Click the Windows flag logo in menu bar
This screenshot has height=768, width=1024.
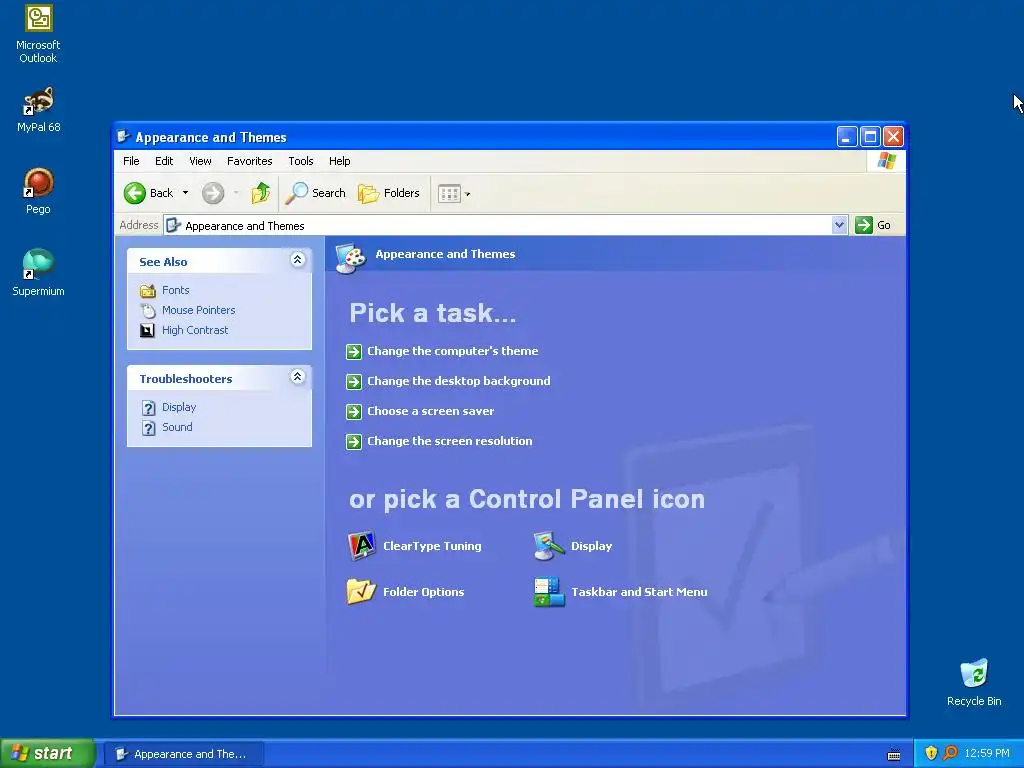coord(887,161)
